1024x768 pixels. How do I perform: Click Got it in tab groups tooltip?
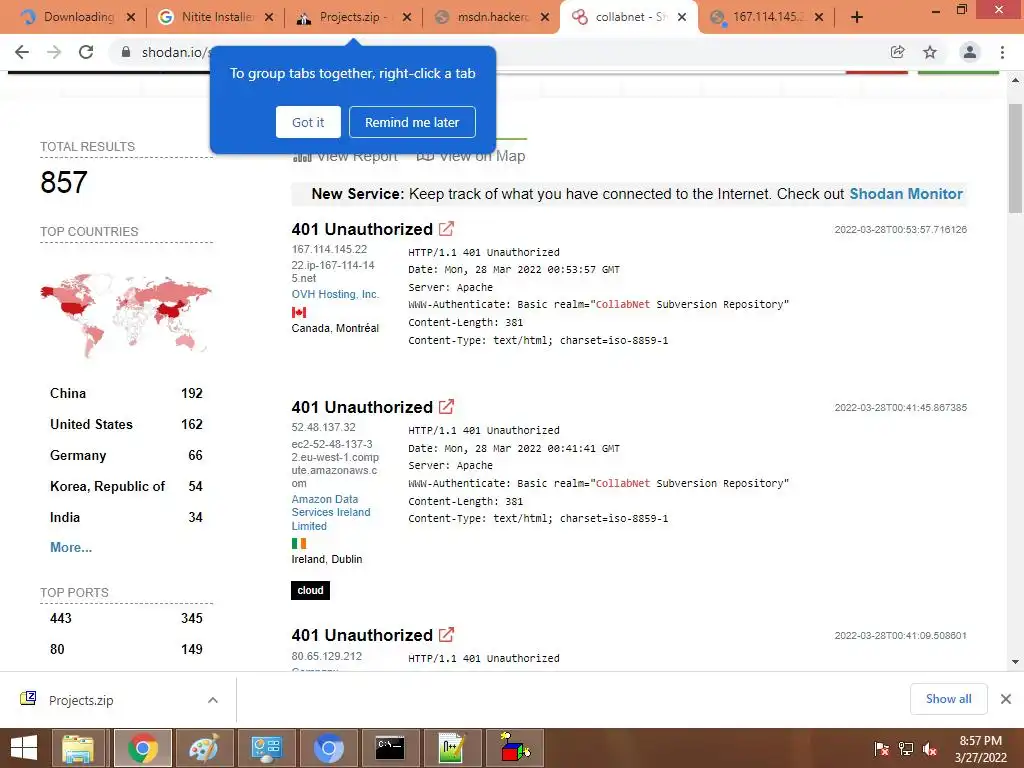point(308,122)
